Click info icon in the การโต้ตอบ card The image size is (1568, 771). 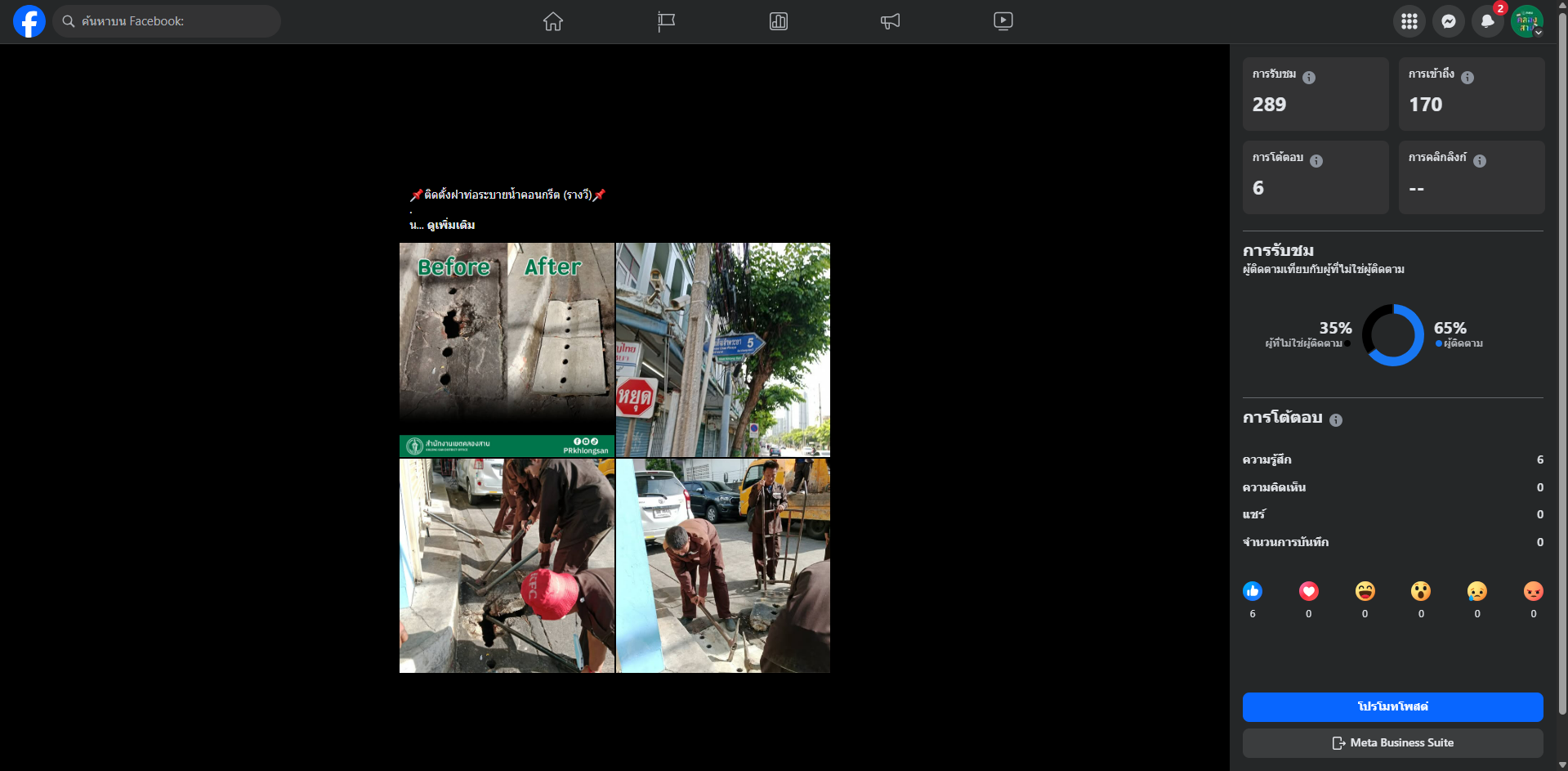point(1316,161)
